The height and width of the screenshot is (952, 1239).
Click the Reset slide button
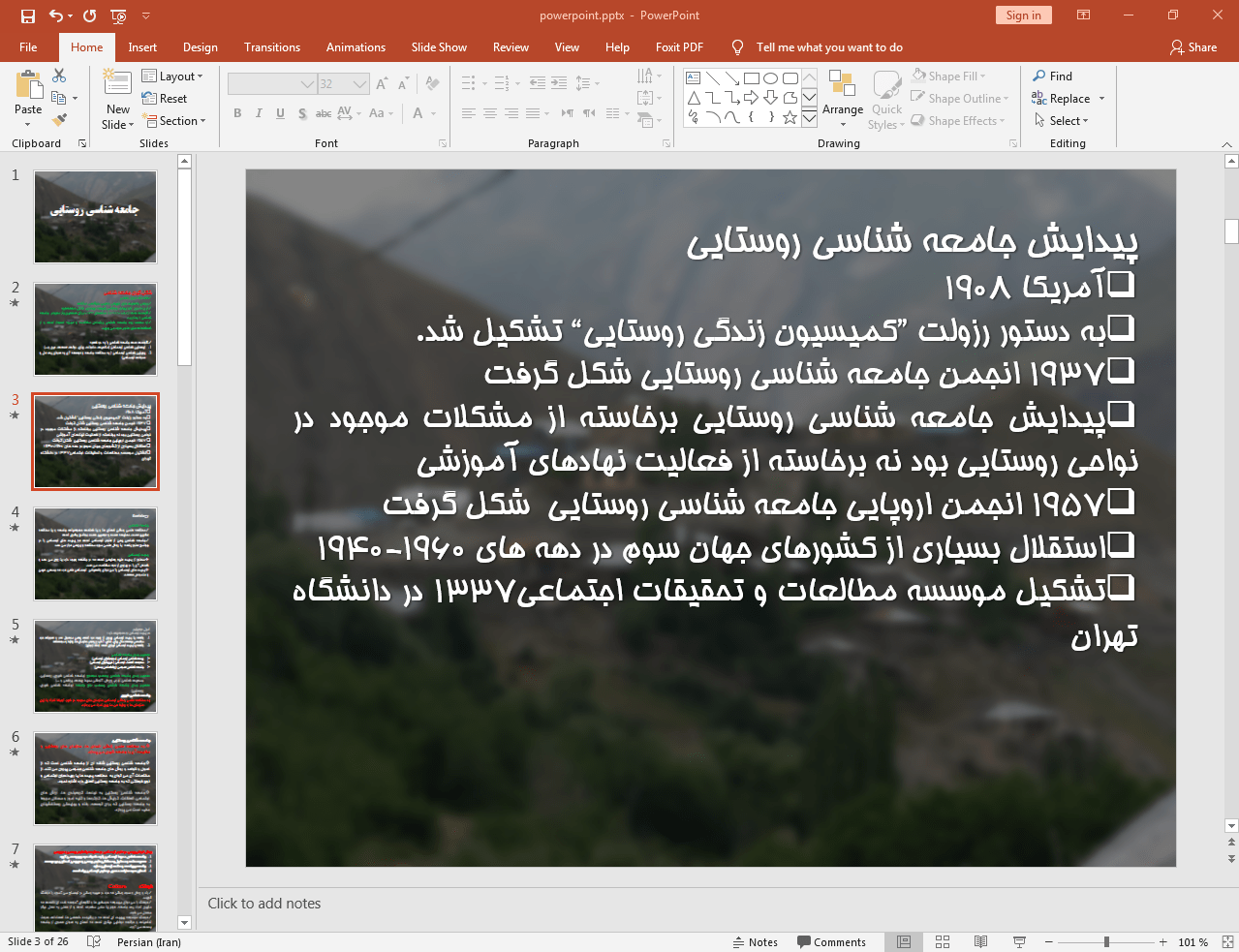coord(165,98)
